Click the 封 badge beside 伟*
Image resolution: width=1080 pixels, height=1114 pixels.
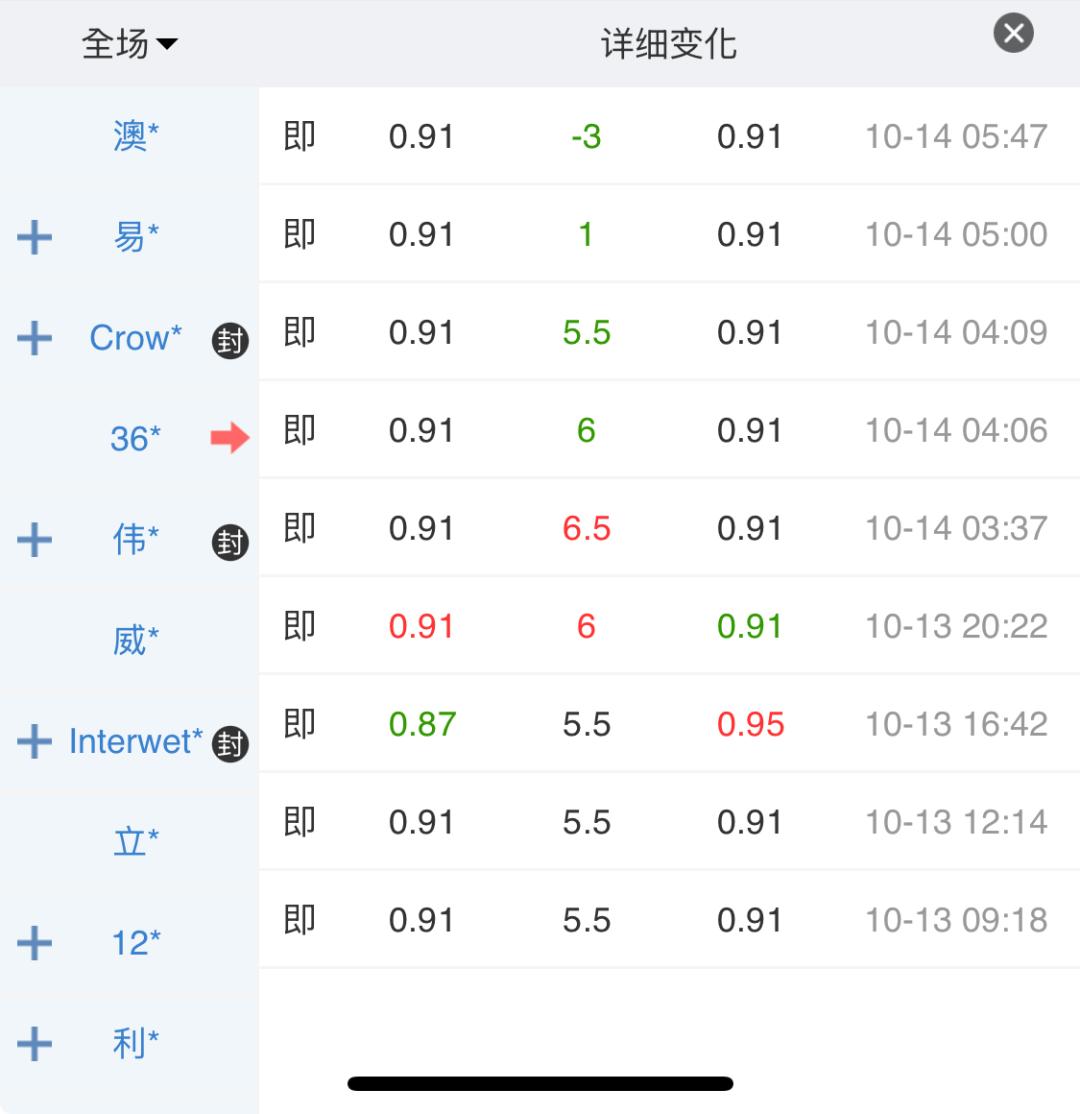coord(230,542)
